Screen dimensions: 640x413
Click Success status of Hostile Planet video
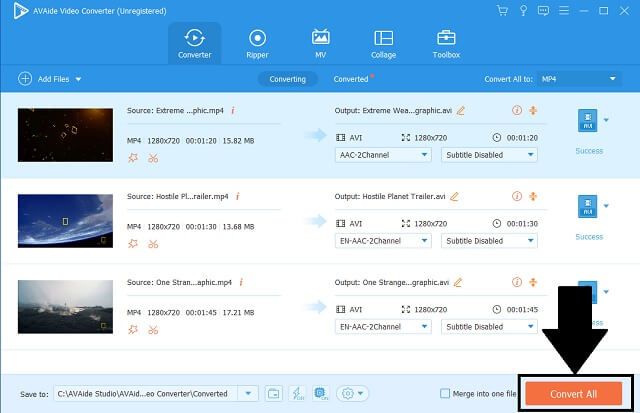[589, 237]
